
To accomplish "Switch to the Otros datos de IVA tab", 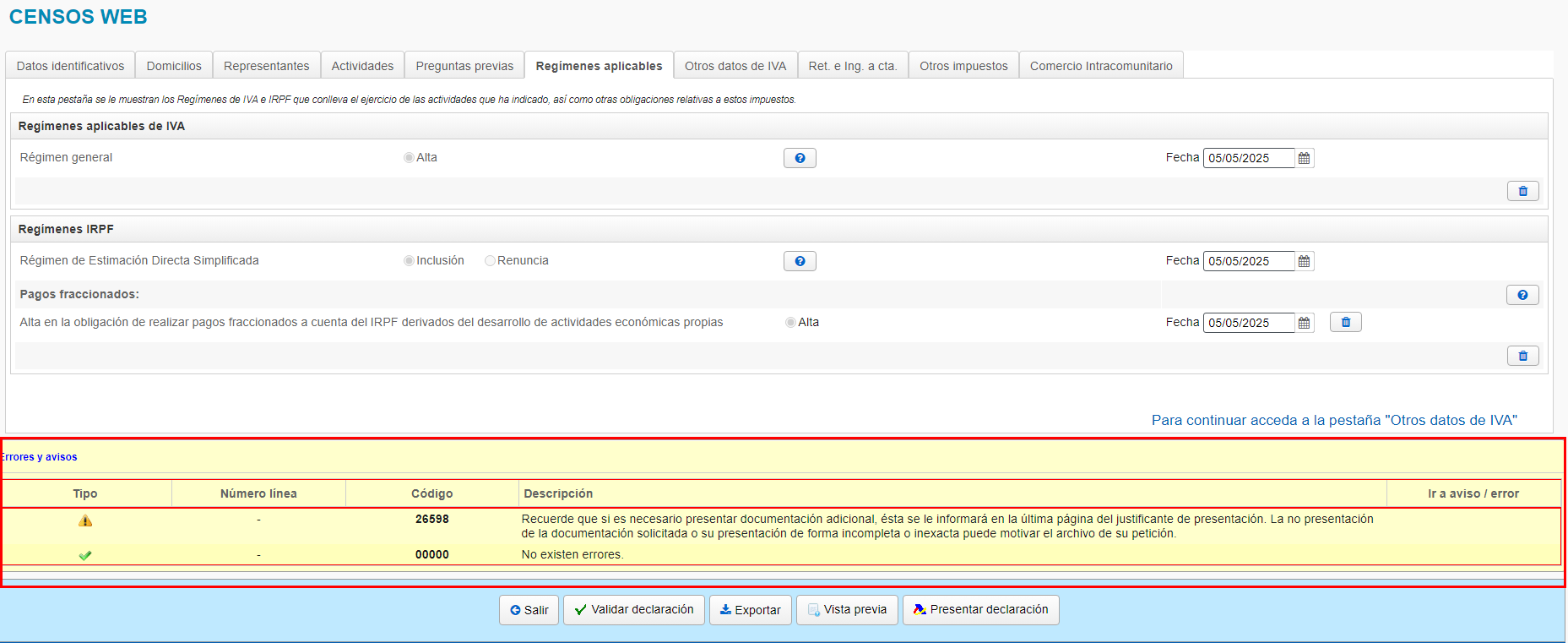I will pyautogui.click(x=735, y=66).
